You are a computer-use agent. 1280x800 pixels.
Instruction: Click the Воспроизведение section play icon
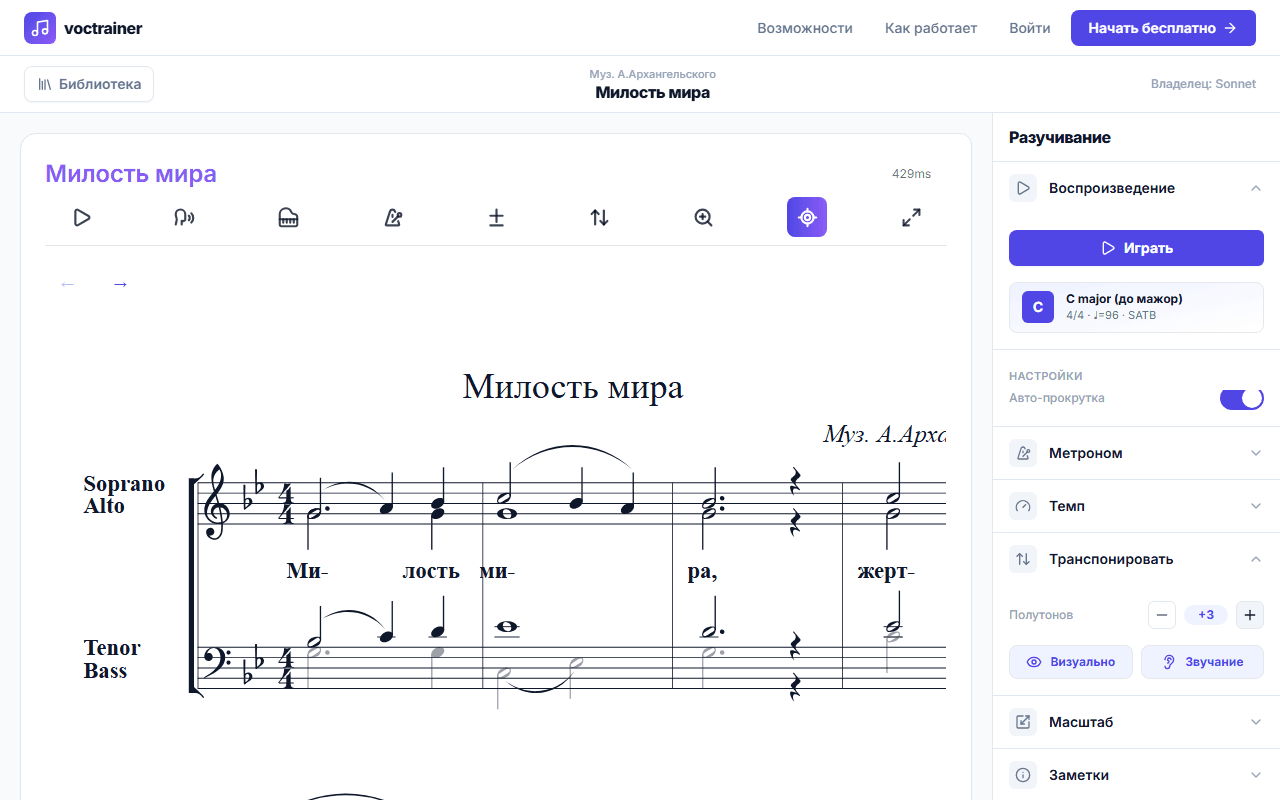[x=1023, y=188]
